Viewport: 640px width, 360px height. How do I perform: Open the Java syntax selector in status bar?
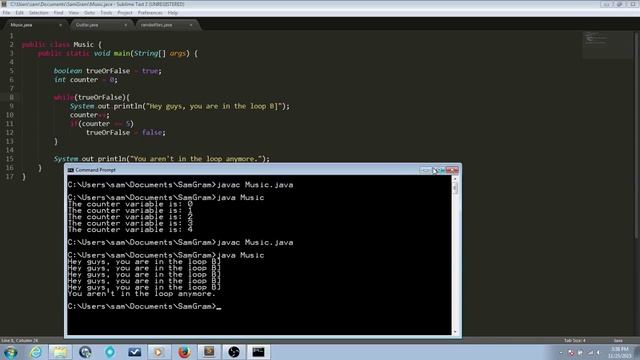pyautogui.click(x=618, y=340)
